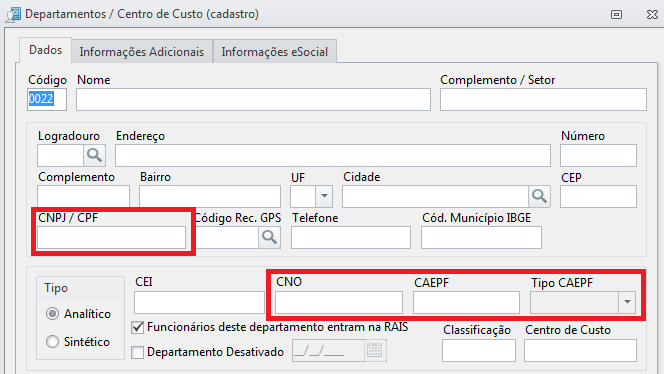Open the Cidade lookup magnifier
Image resolution: width=664 pixels, height=374 pixels.
(539, 196)
